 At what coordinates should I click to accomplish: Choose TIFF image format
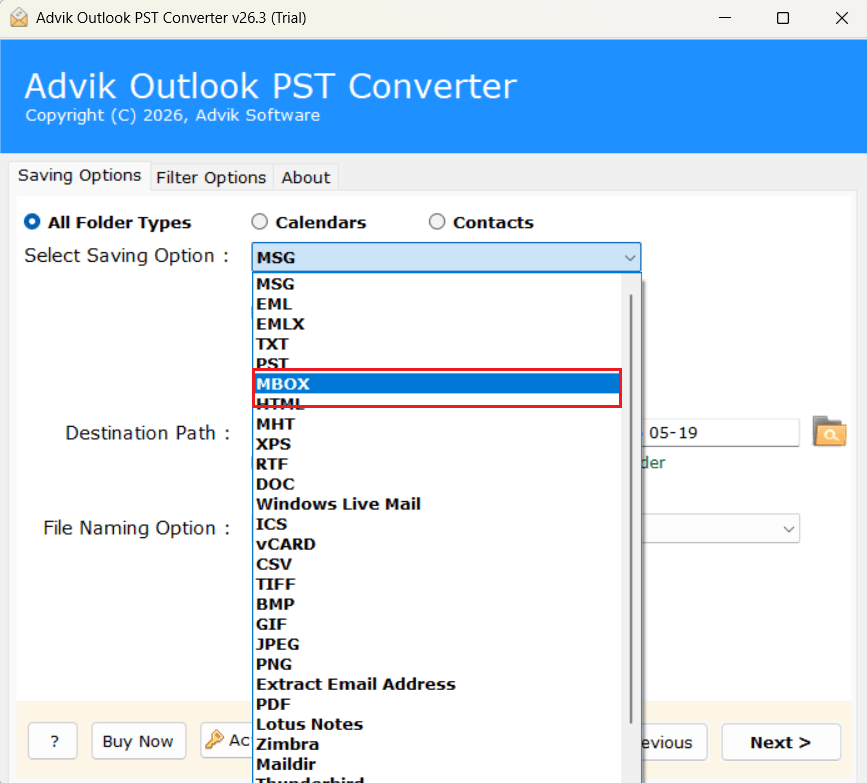[x=437, y=584]
